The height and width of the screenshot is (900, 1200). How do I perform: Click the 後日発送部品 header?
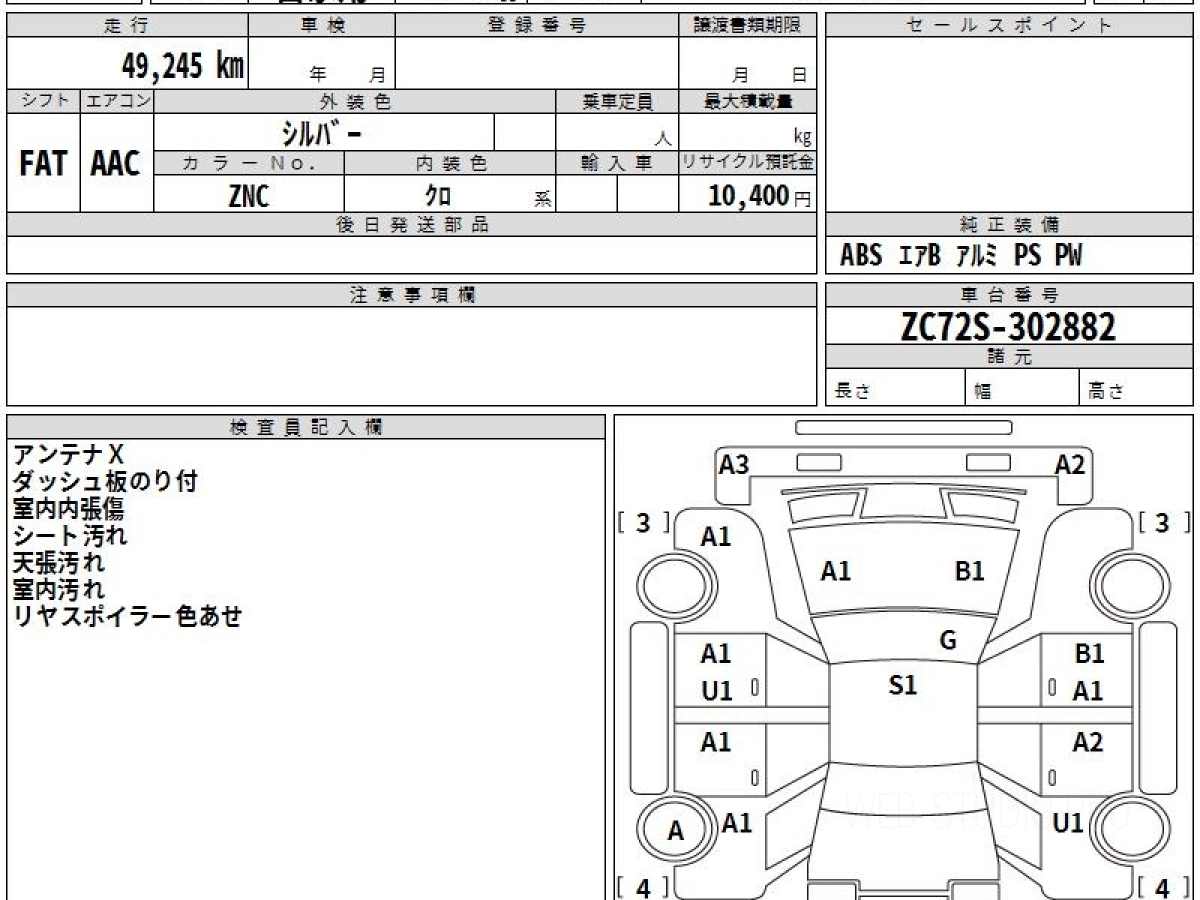[412, 225]
